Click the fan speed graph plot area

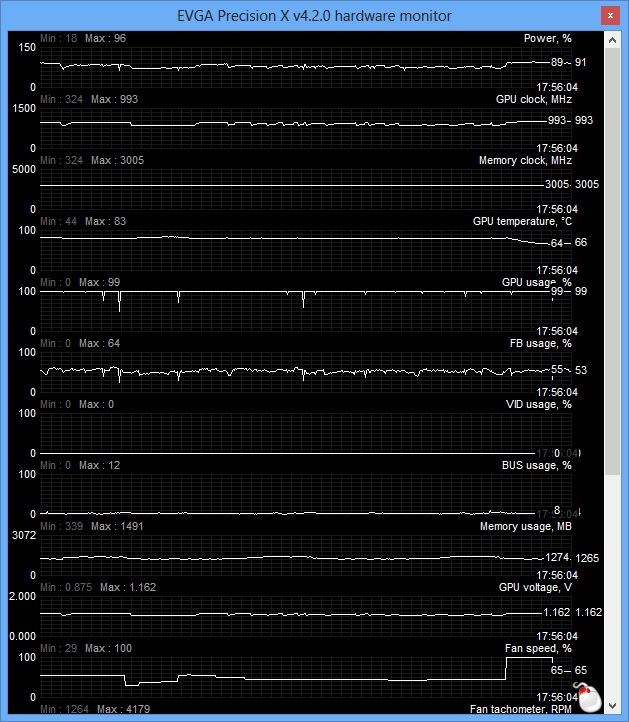point(306,677)
